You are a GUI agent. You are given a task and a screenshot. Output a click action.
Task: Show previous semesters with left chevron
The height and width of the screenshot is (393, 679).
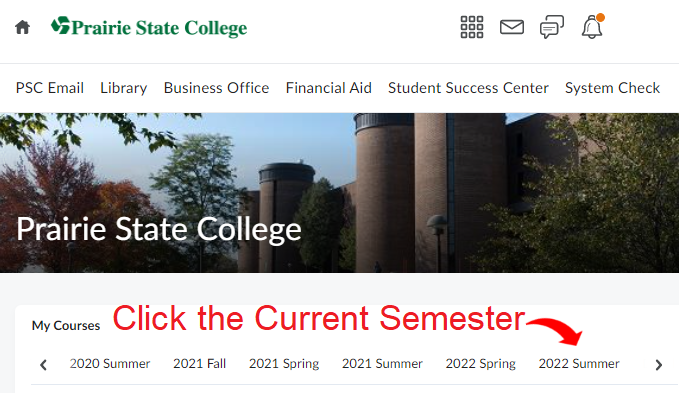point(43,365)
